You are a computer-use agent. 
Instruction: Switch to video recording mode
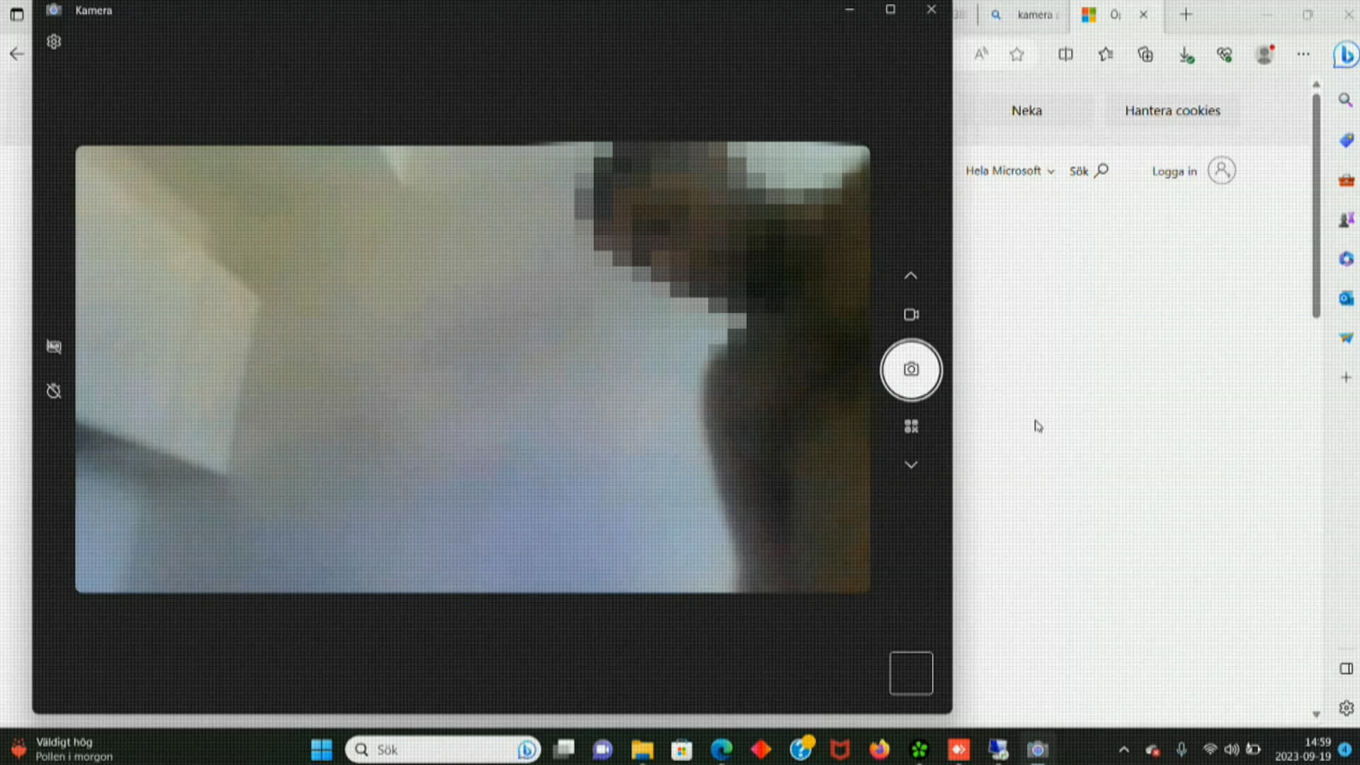[911, 315]
